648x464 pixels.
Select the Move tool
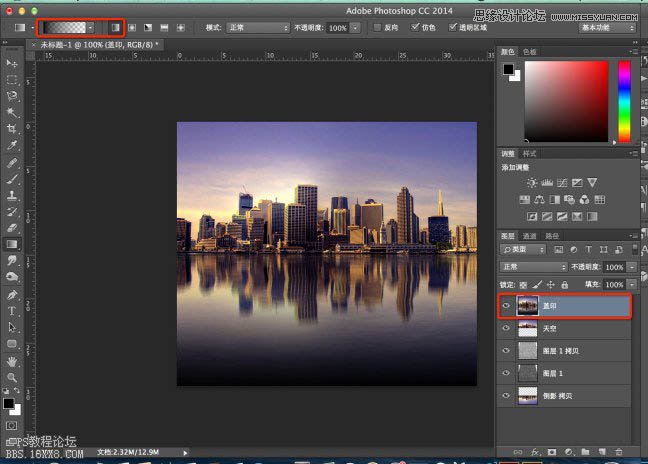click(12, 62)
